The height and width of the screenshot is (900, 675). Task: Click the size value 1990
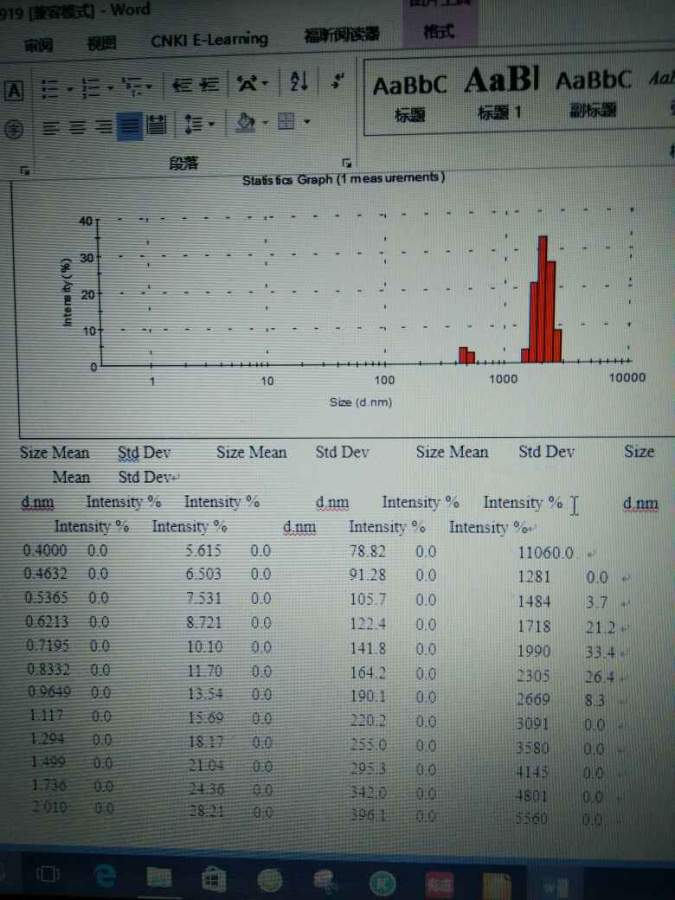[534, 651]
